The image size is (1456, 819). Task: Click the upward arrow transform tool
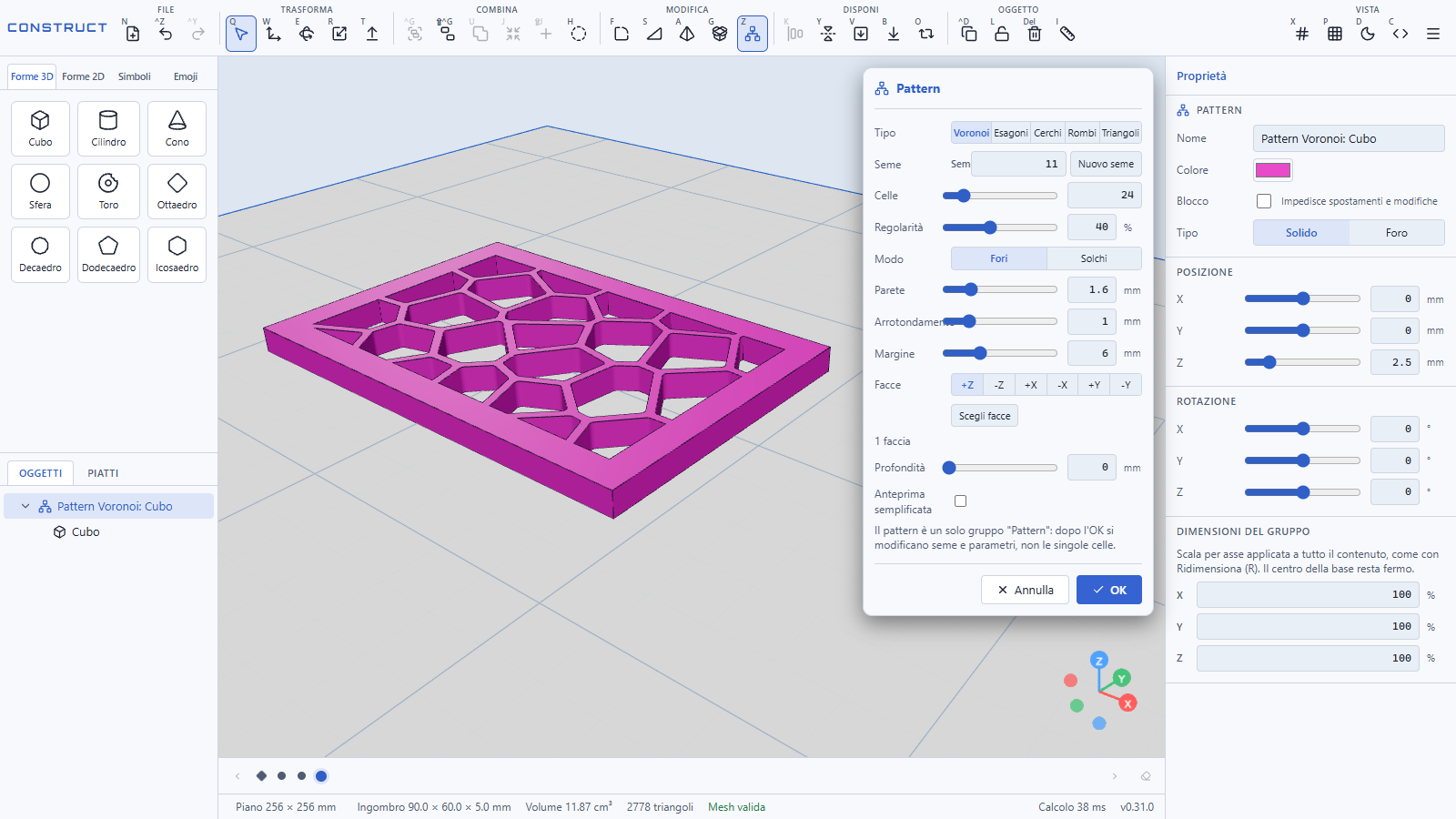pyautogui.click(x=372, y=34)
